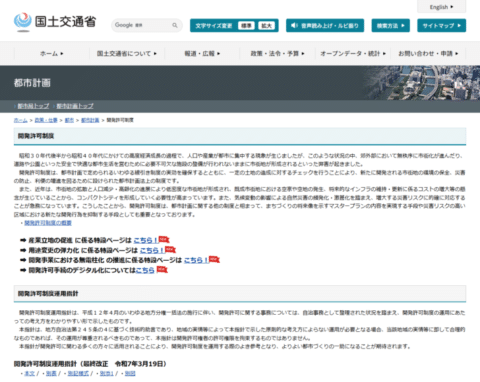Open the ホーム menu

(x=52, y=53)
